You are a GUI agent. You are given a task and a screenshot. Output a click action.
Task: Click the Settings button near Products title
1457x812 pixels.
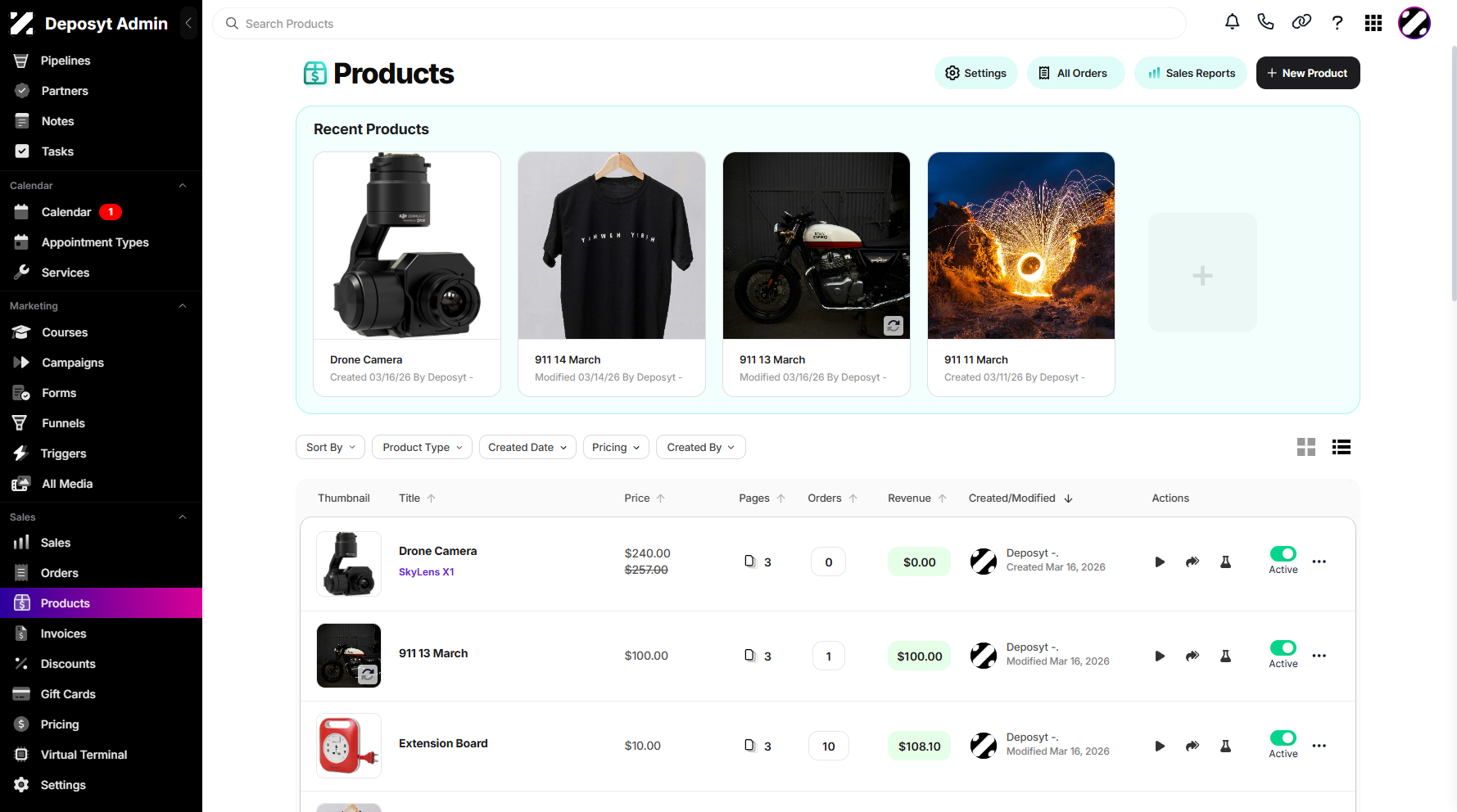point(975,73)
